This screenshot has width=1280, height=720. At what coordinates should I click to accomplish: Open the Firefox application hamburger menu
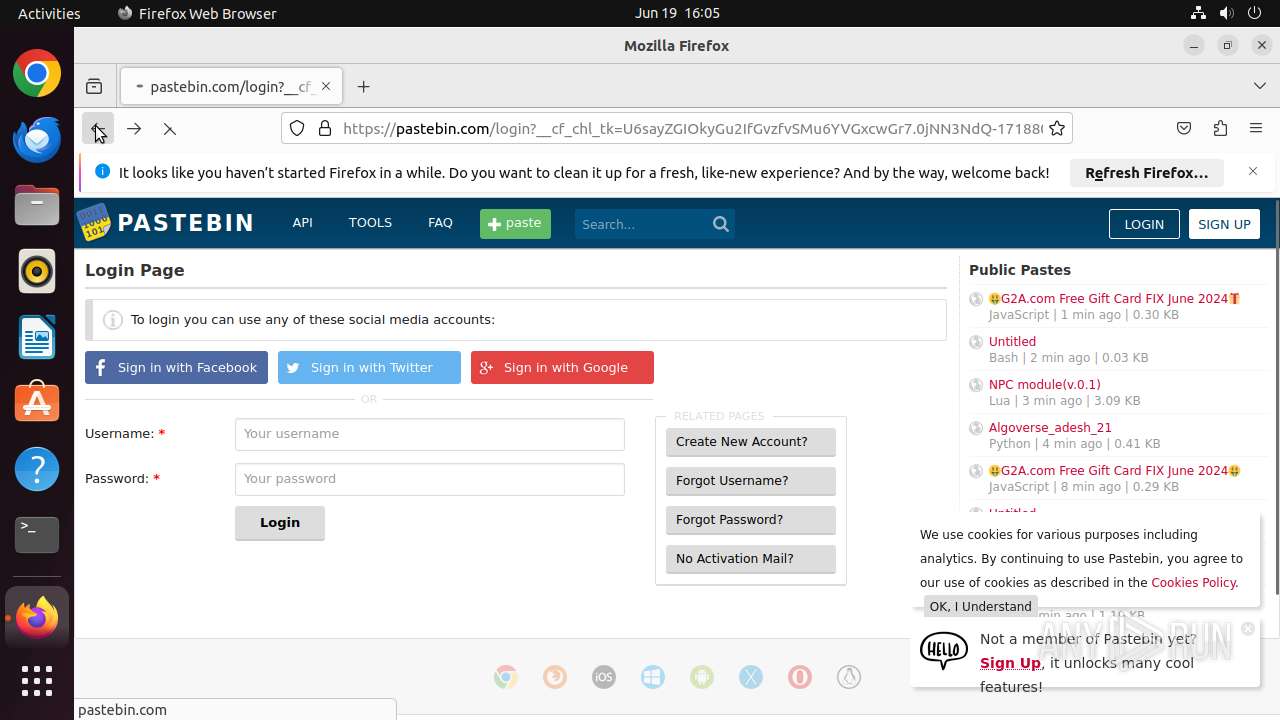[x=1256, y=128]
